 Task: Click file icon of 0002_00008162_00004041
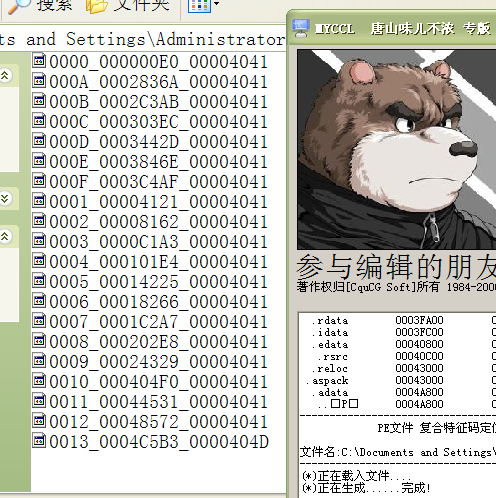pyautogui.click(x=39, y=220)
